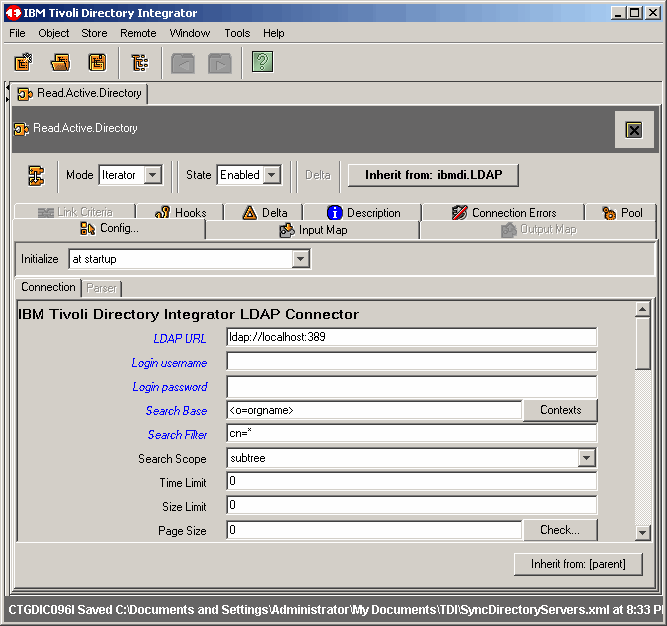Open the Description tab with info icon
This screenshot has height=626, width=667.
click(363, 212)
